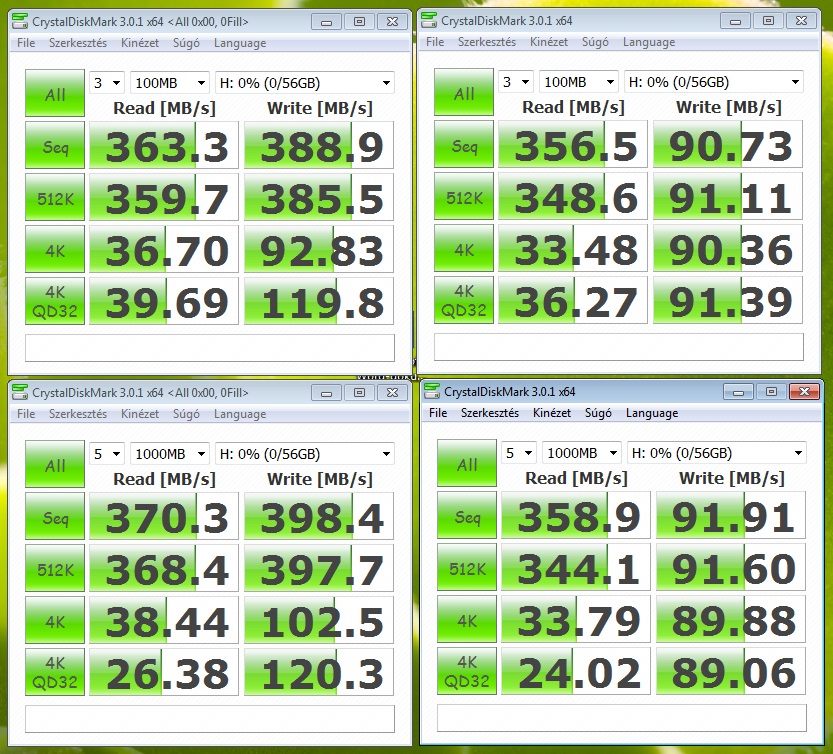
Task: Close the window with Seq read 358.9 using the red X button
Action: click(x=804, y=392)
